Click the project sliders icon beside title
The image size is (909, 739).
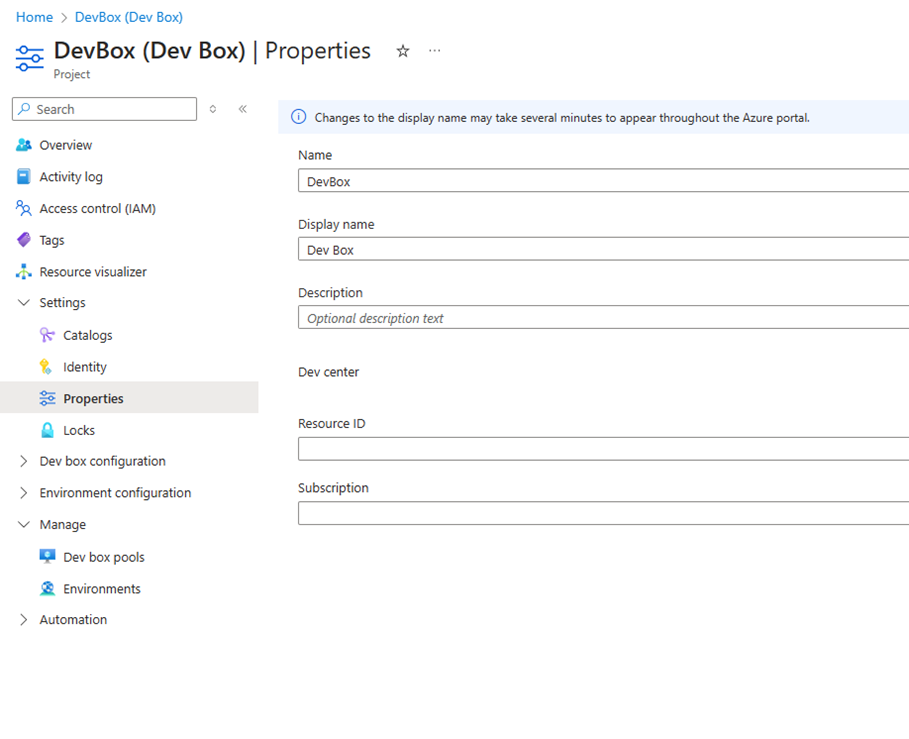pyautogui.click(x=30, y=59)
